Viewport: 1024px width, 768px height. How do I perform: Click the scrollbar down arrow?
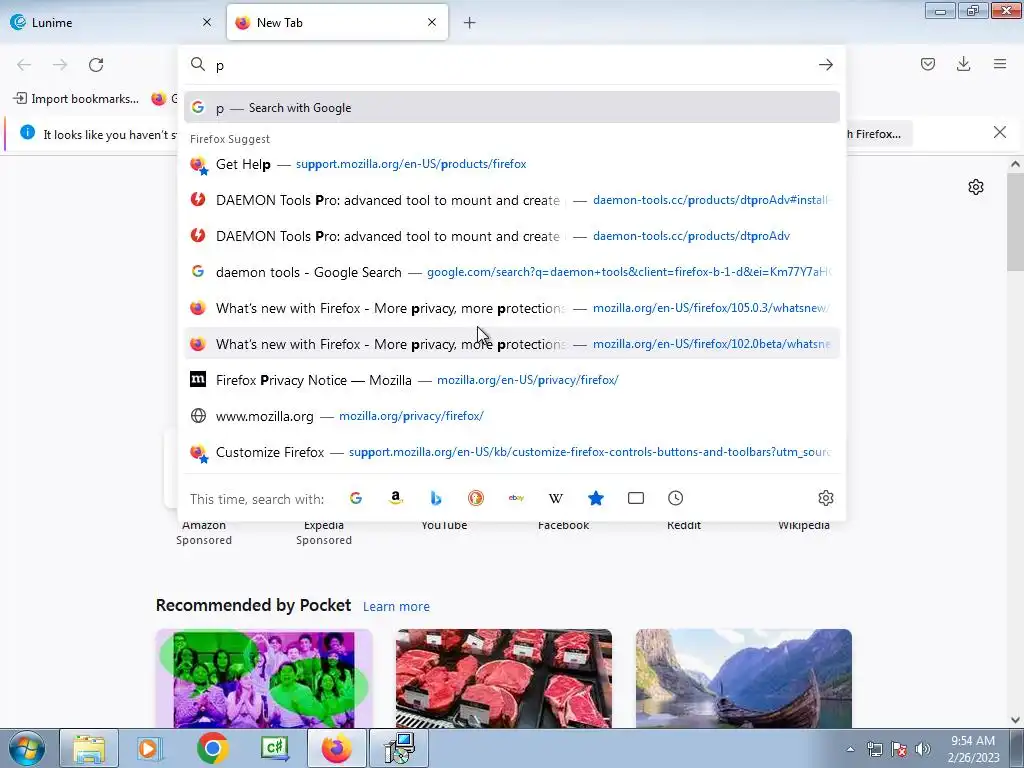coord(1015,720)
